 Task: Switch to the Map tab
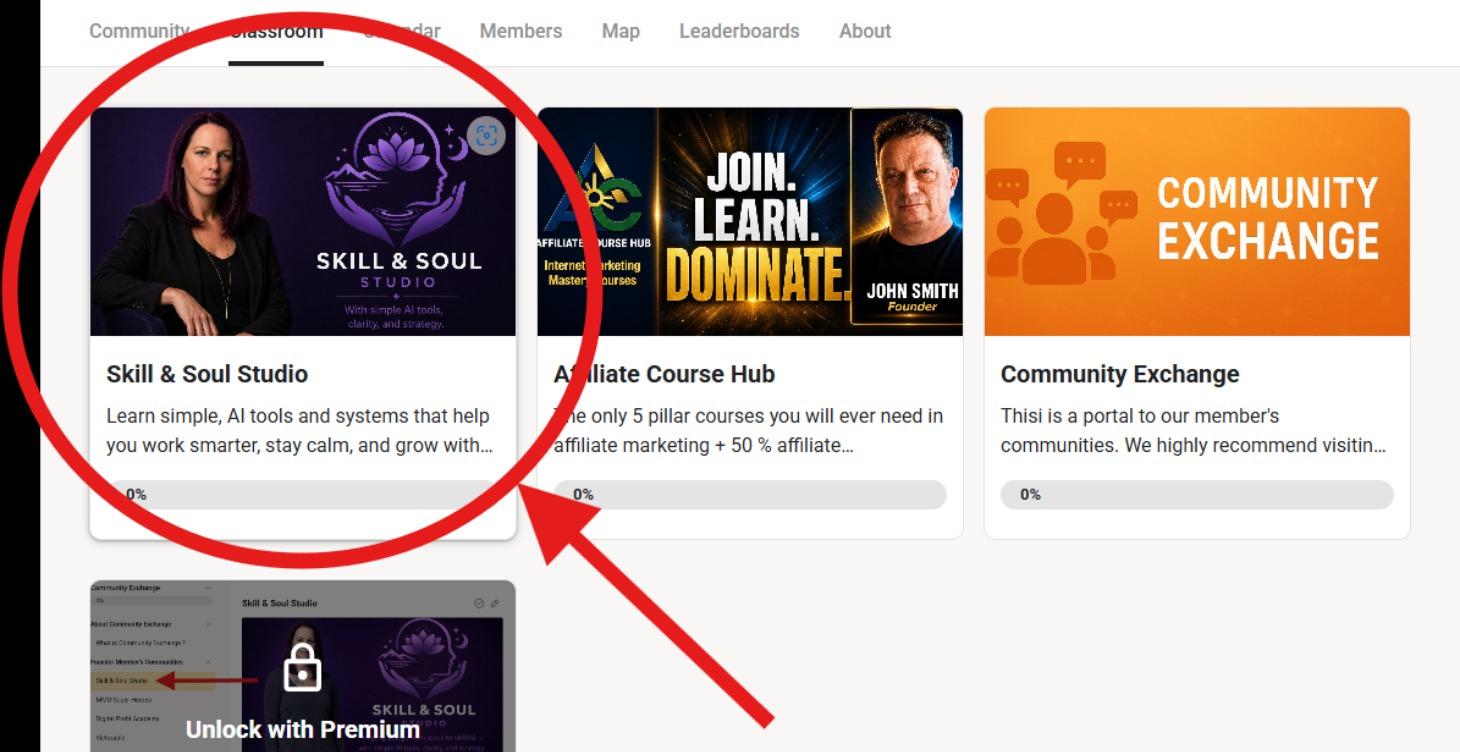click(620, 31)
